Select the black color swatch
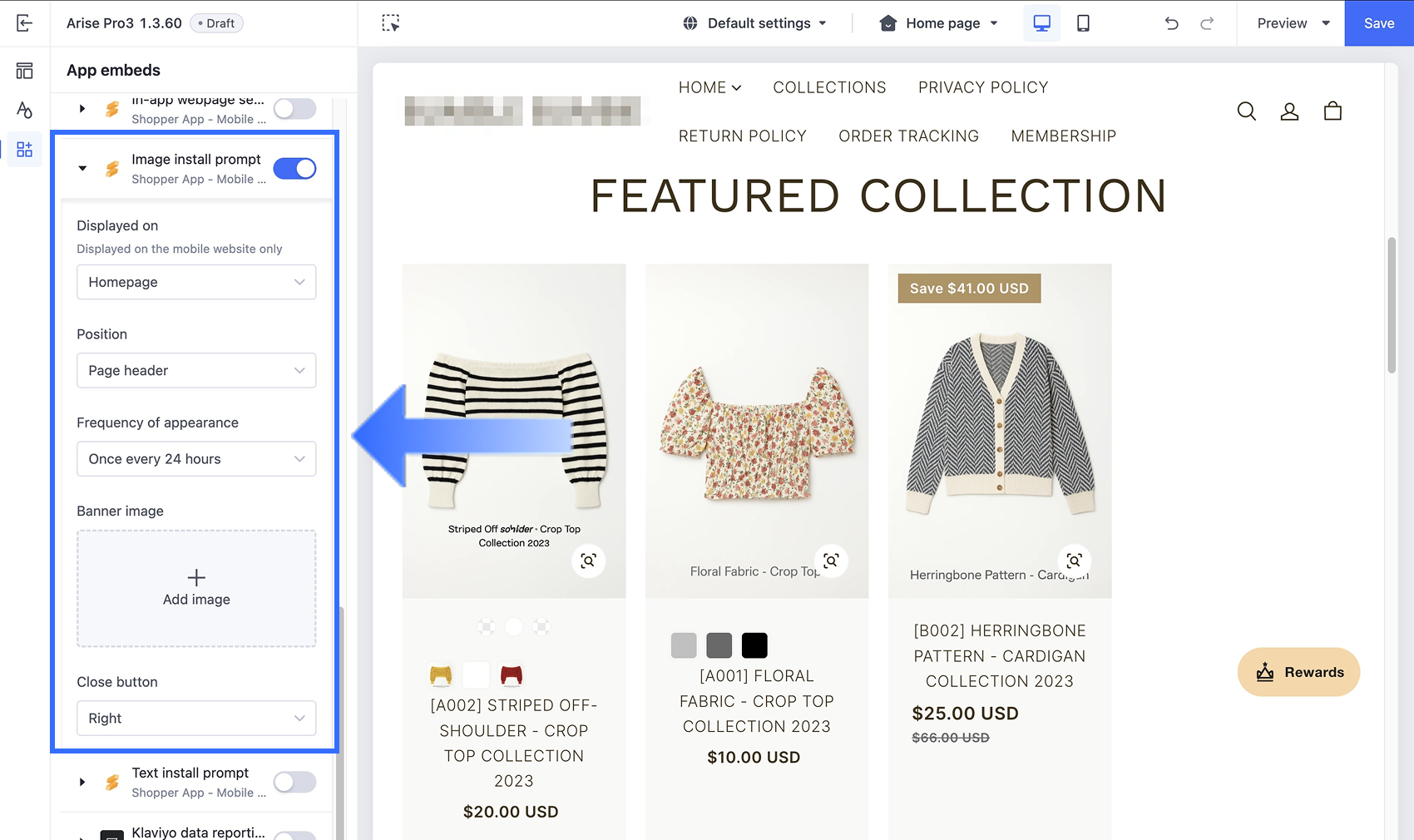 (x=754, y=645)
